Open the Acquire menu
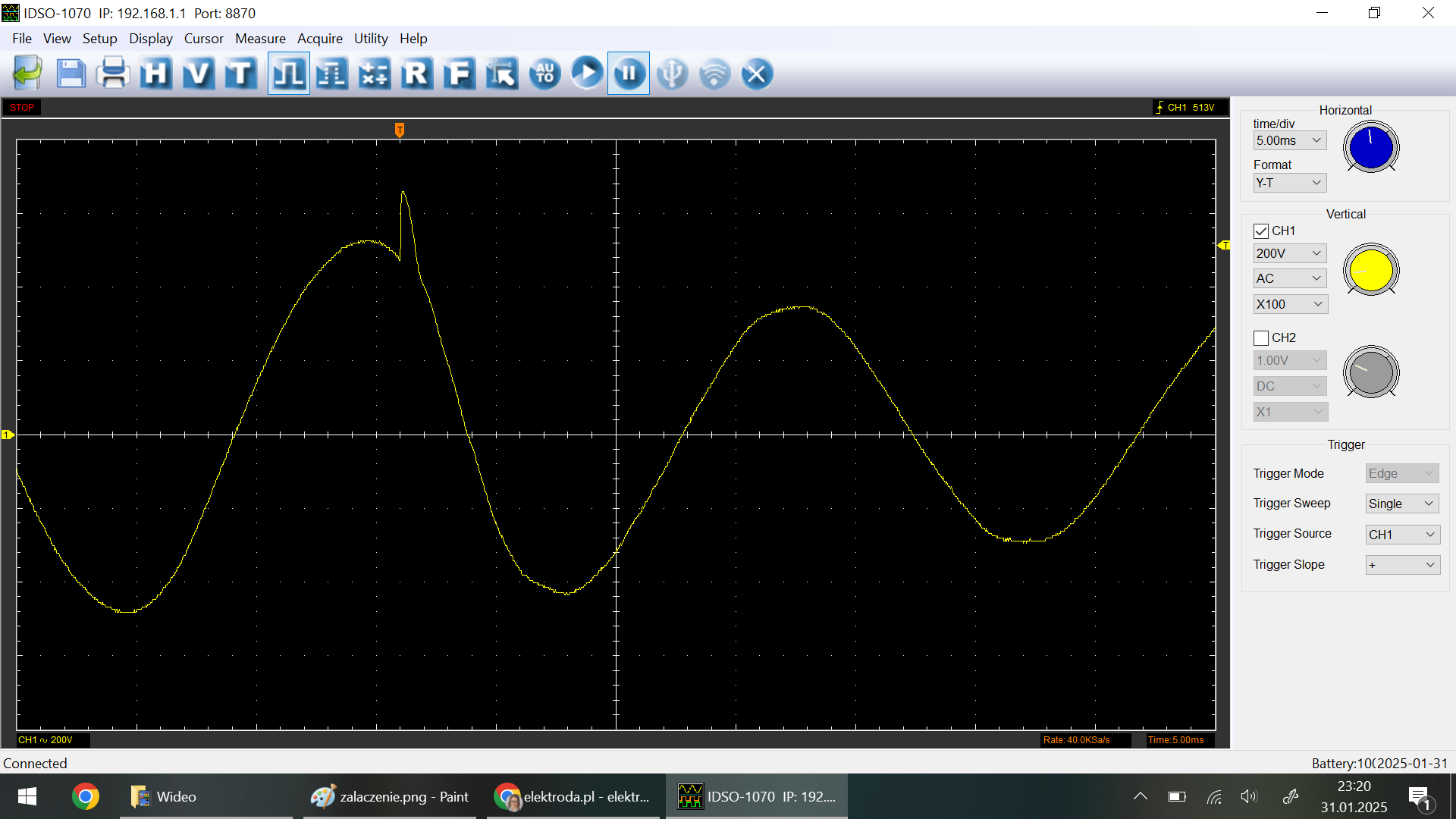1456x819 pixels. pyautogui.click(x=319, y=39)
